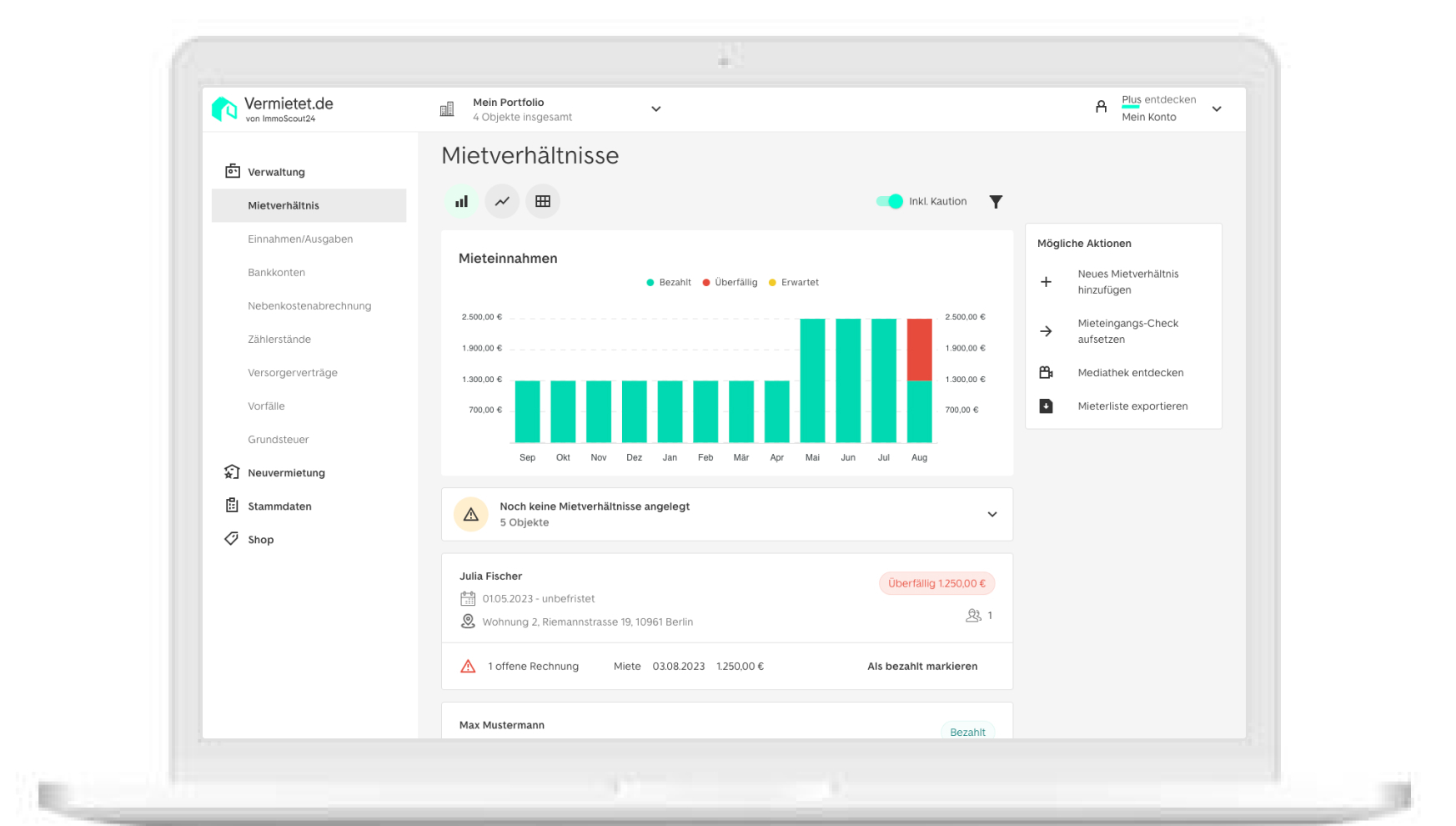Open Einnahmen/Ausgaben in the sidebar
The width and height of the screenshot is (1456, 826).
click(x=300, y=239)
